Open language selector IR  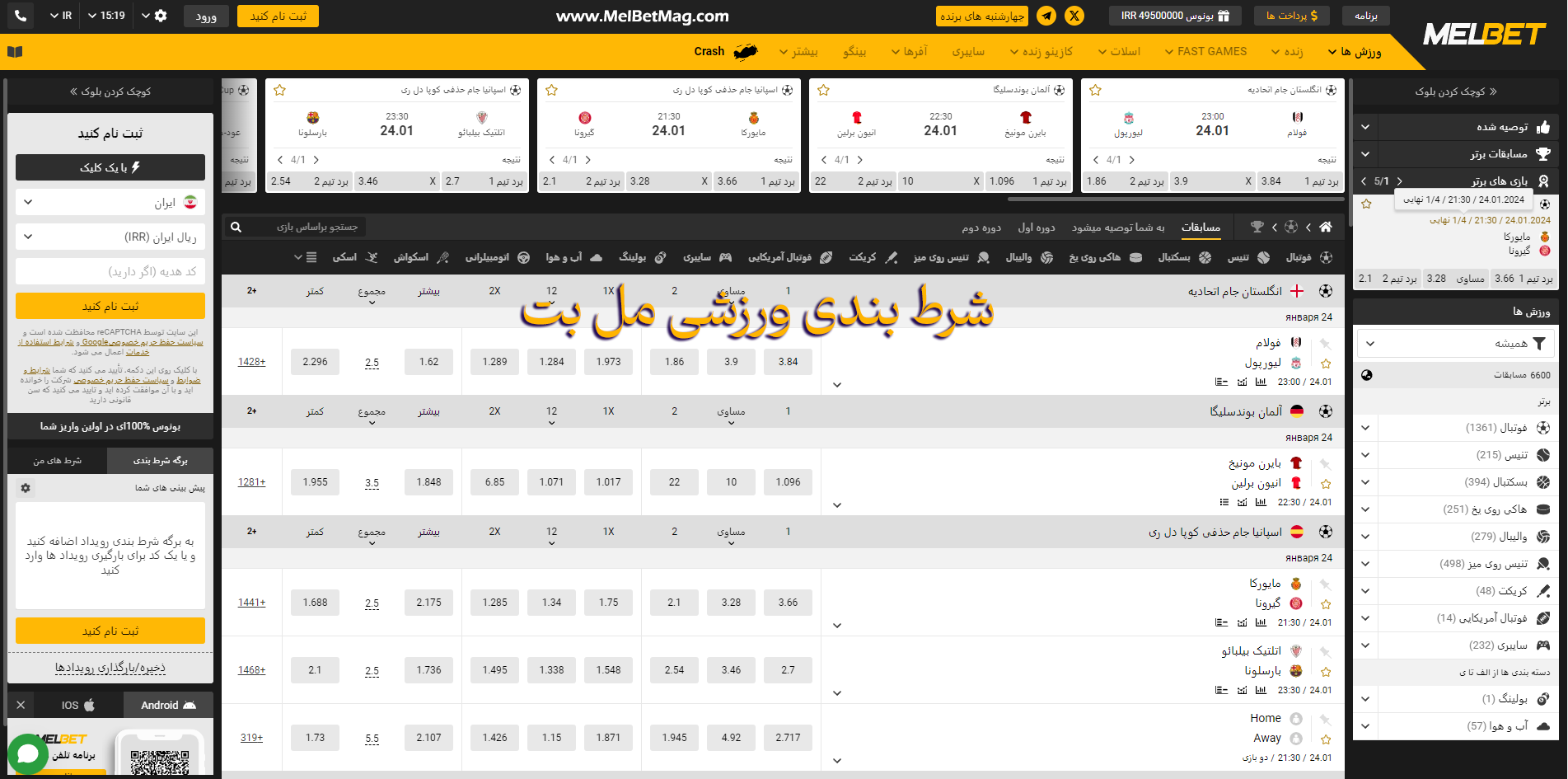click(x=60, y=16)
